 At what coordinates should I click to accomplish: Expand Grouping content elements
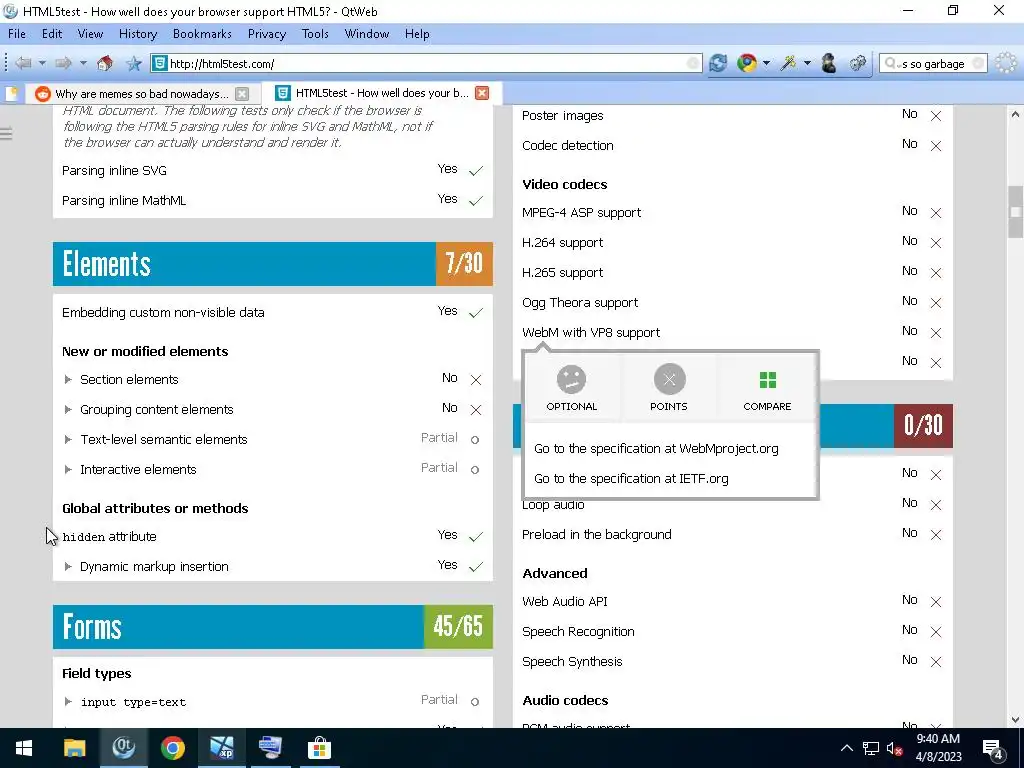(x=68, y=409)
